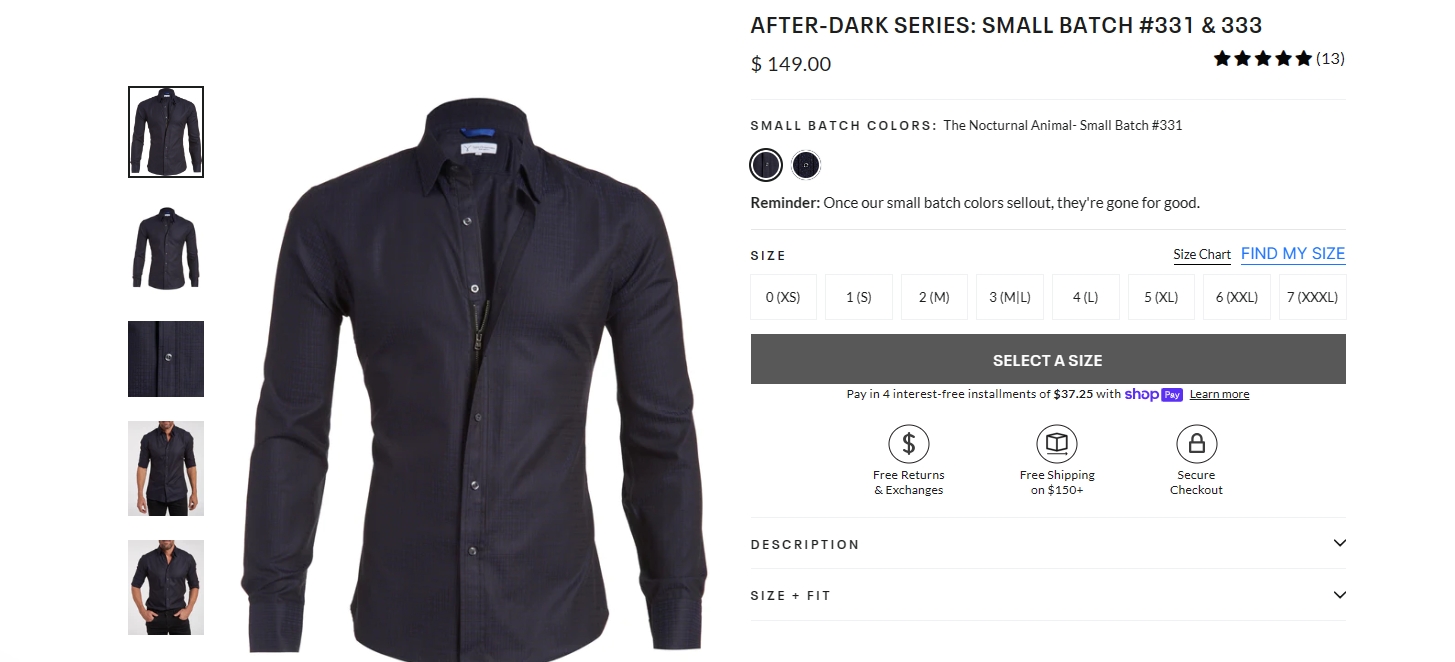Screen dimensions: 1455x662
Task: Select size 0 (XS)
Action: coord(783,297)
